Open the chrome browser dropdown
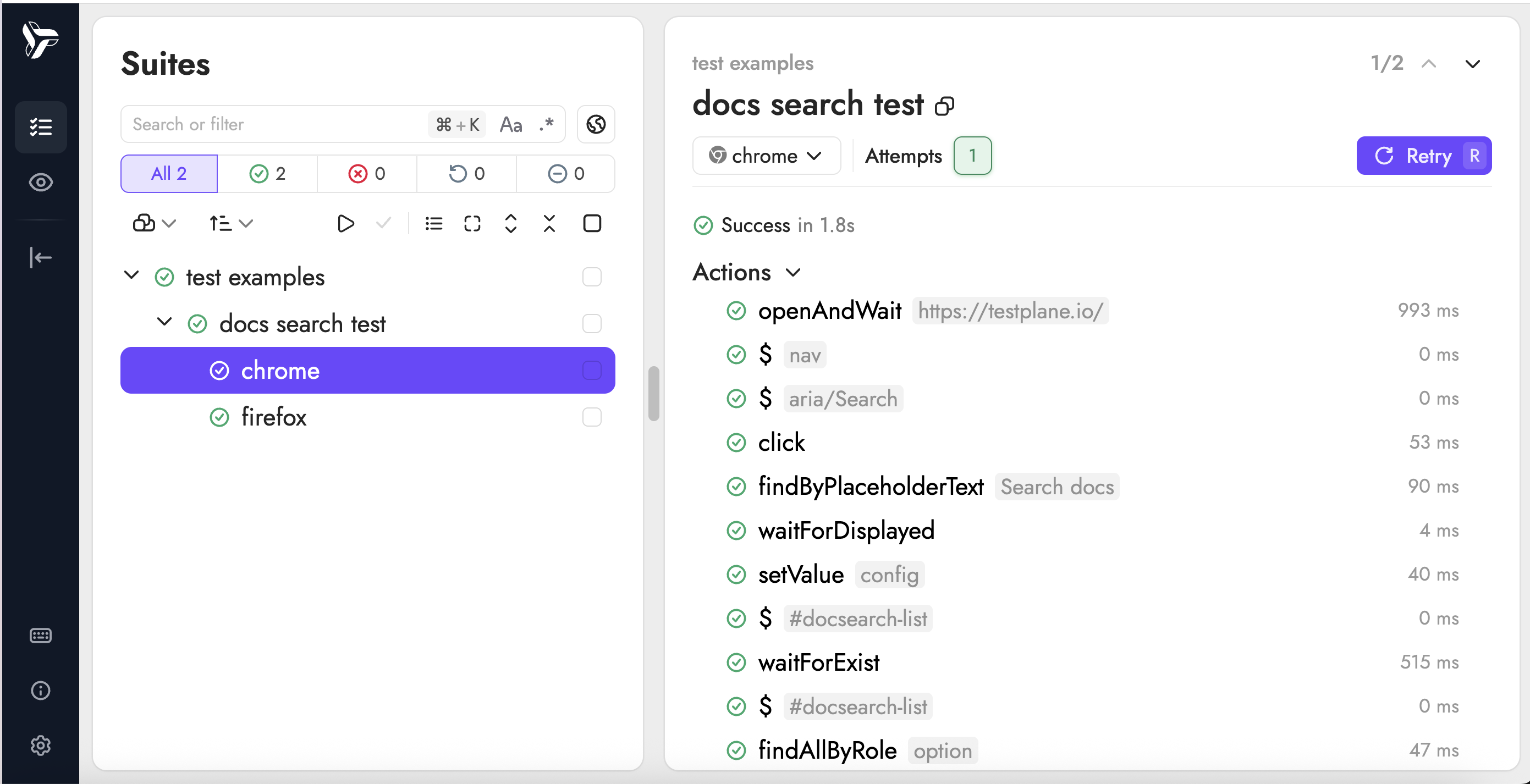The width and height of the screenshot is (1530, 784). coord(767,156)
